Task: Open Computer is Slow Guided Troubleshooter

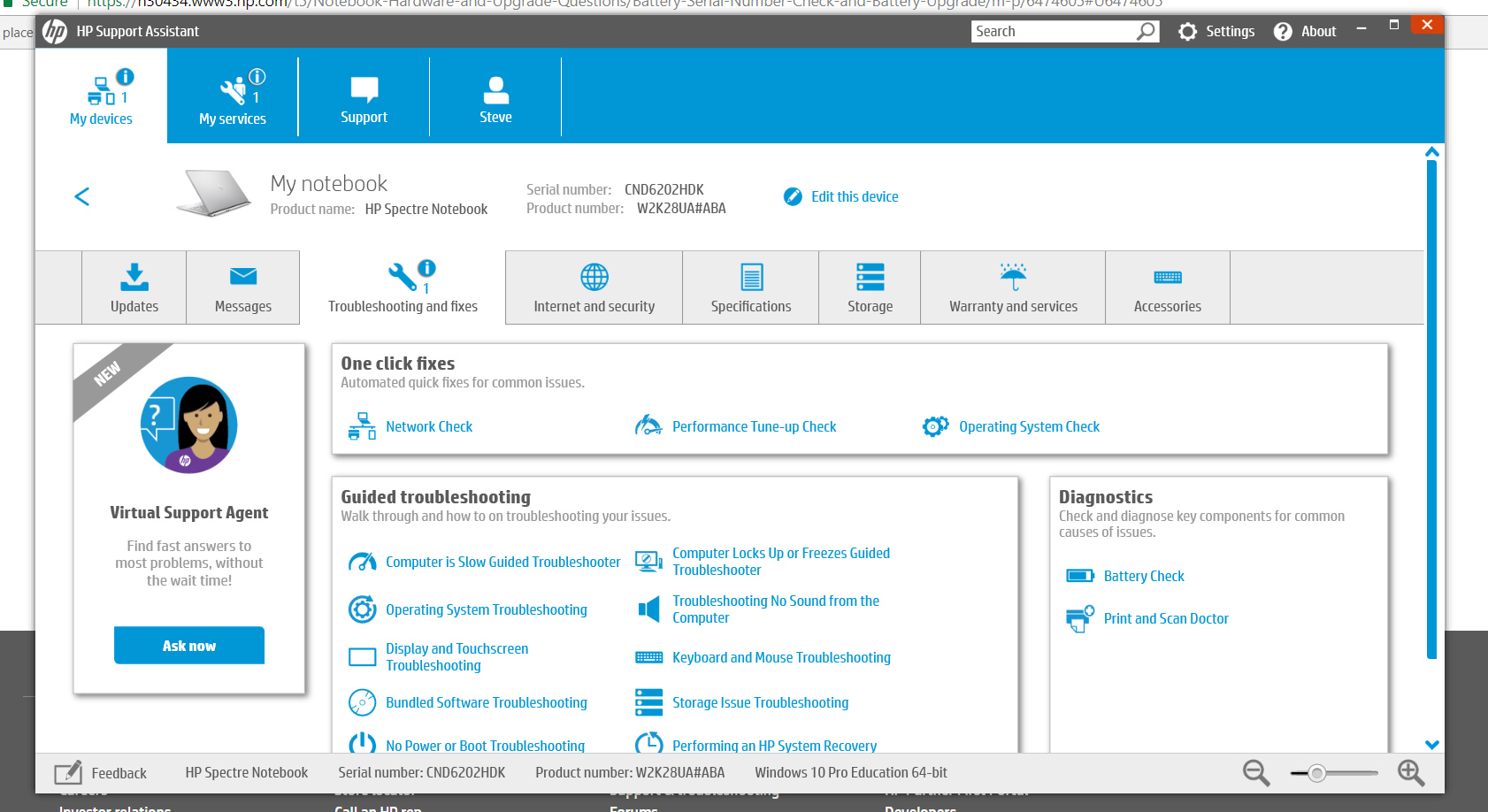Action: click(503, 562)
